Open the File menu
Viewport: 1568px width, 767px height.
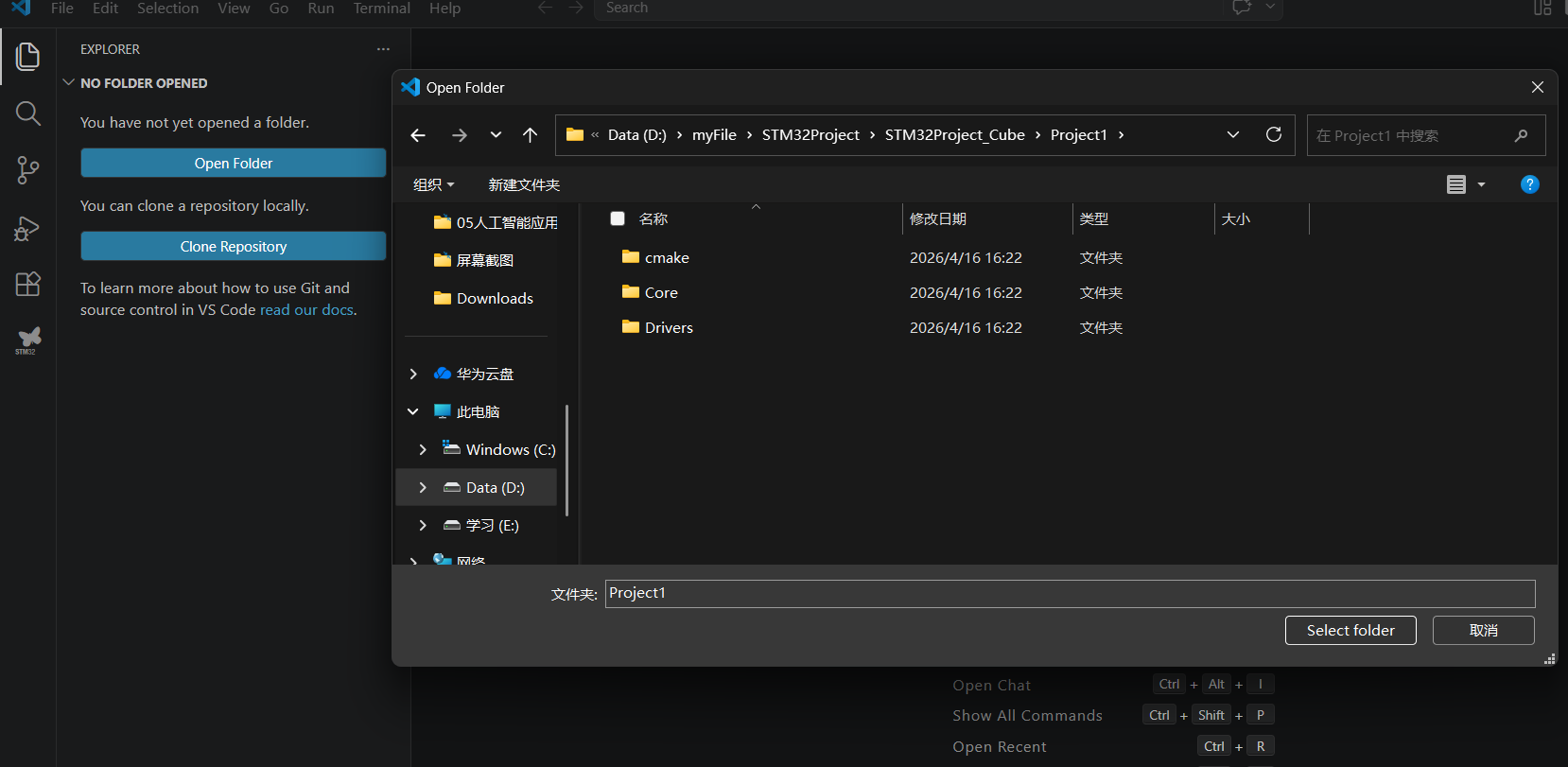pos(62,8)
